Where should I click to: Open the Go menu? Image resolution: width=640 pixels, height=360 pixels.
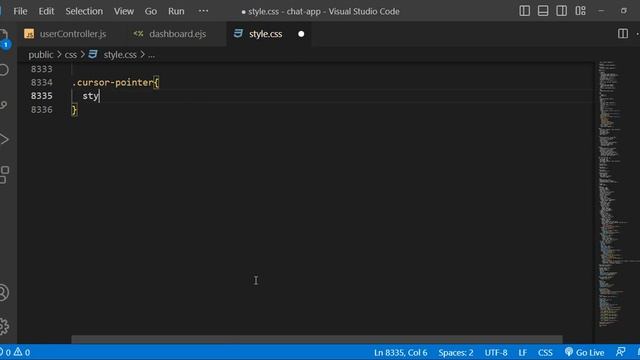151,11
